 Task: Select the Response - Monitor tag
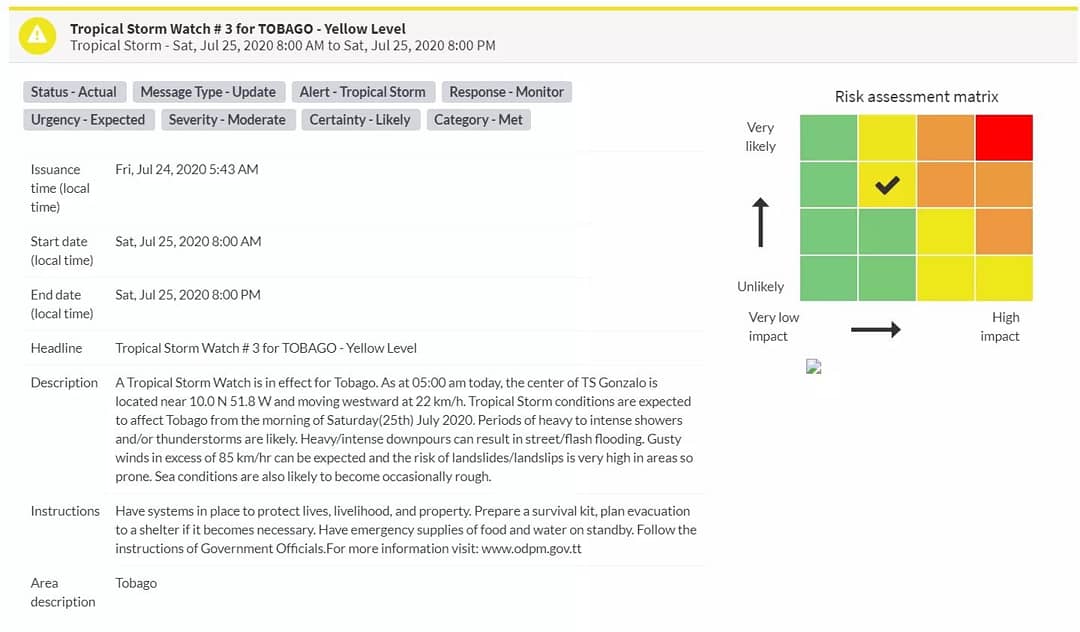[506, 92]
